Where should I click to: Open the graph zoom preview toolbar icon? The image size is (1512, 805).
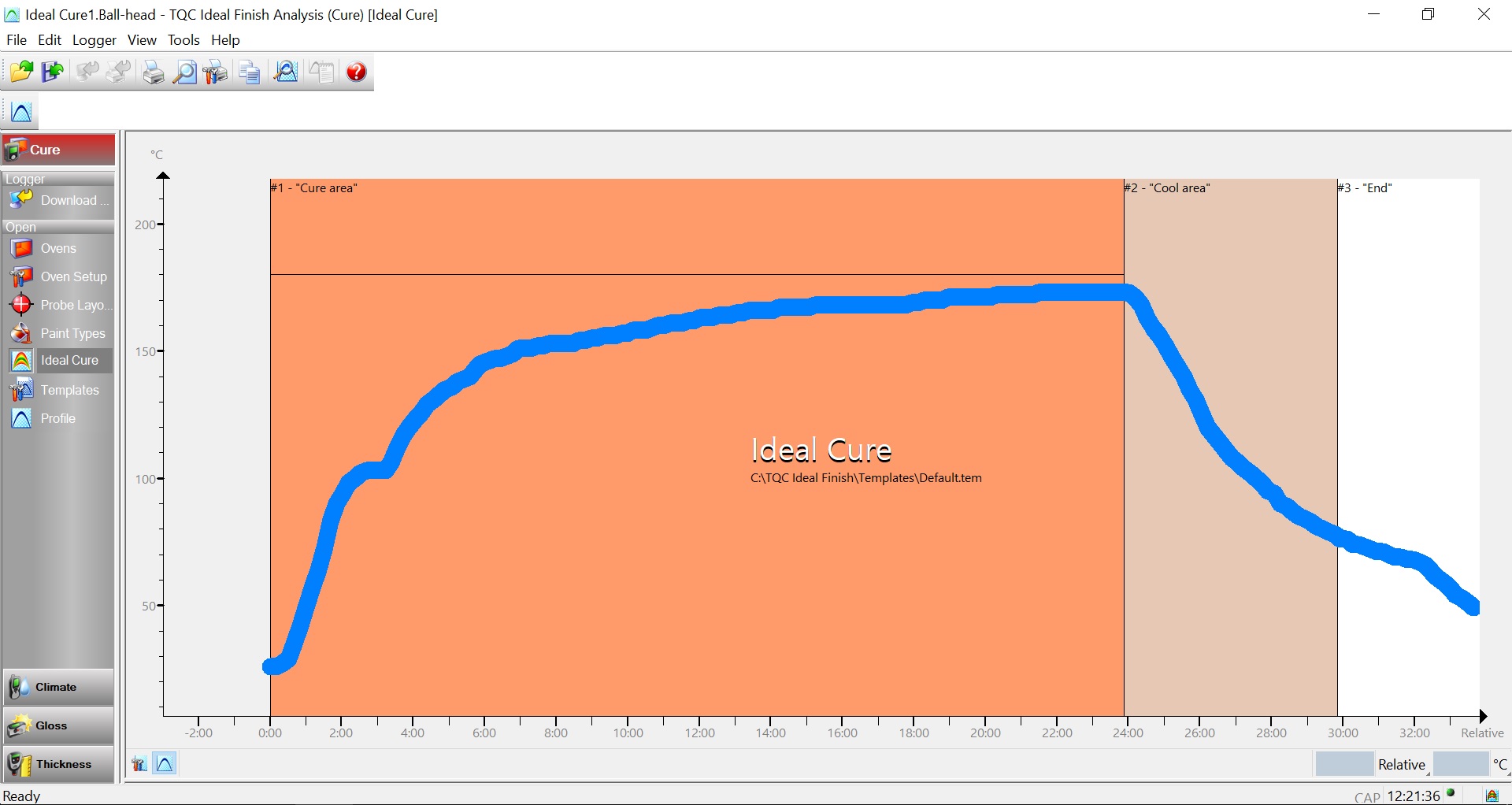click(285, 72)
